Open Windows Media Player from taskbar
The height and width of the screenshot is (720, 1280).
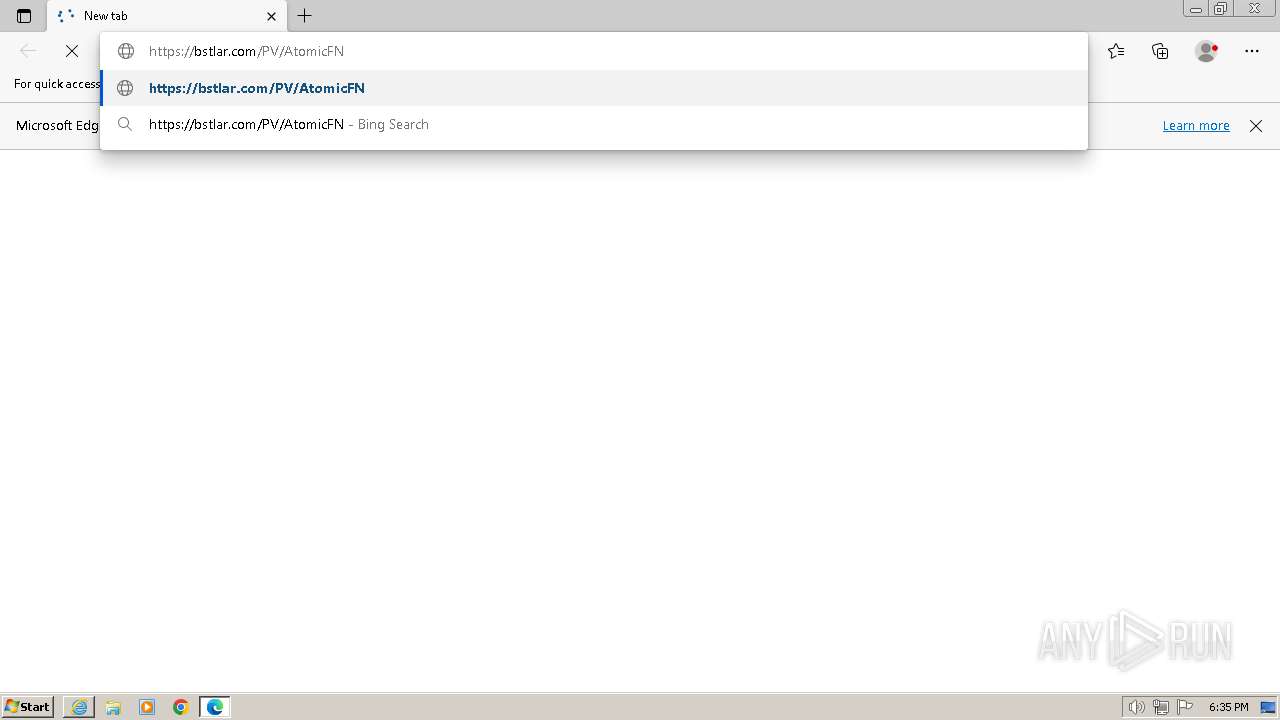(x=147, y=707)
